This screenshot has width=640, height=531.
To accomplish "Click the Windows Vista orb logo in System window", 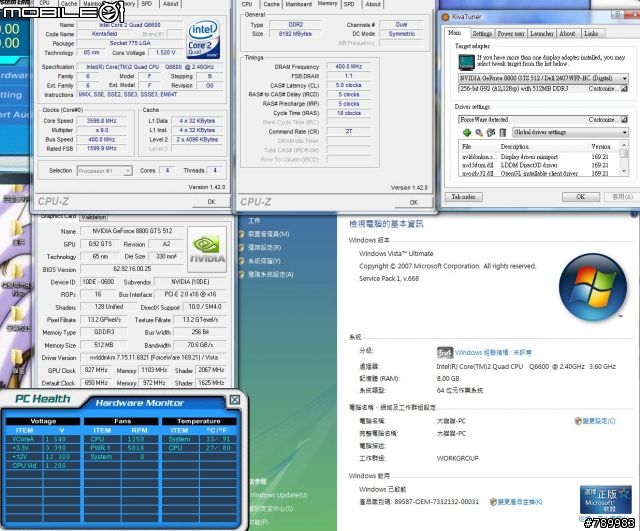I will click(593, 287).
